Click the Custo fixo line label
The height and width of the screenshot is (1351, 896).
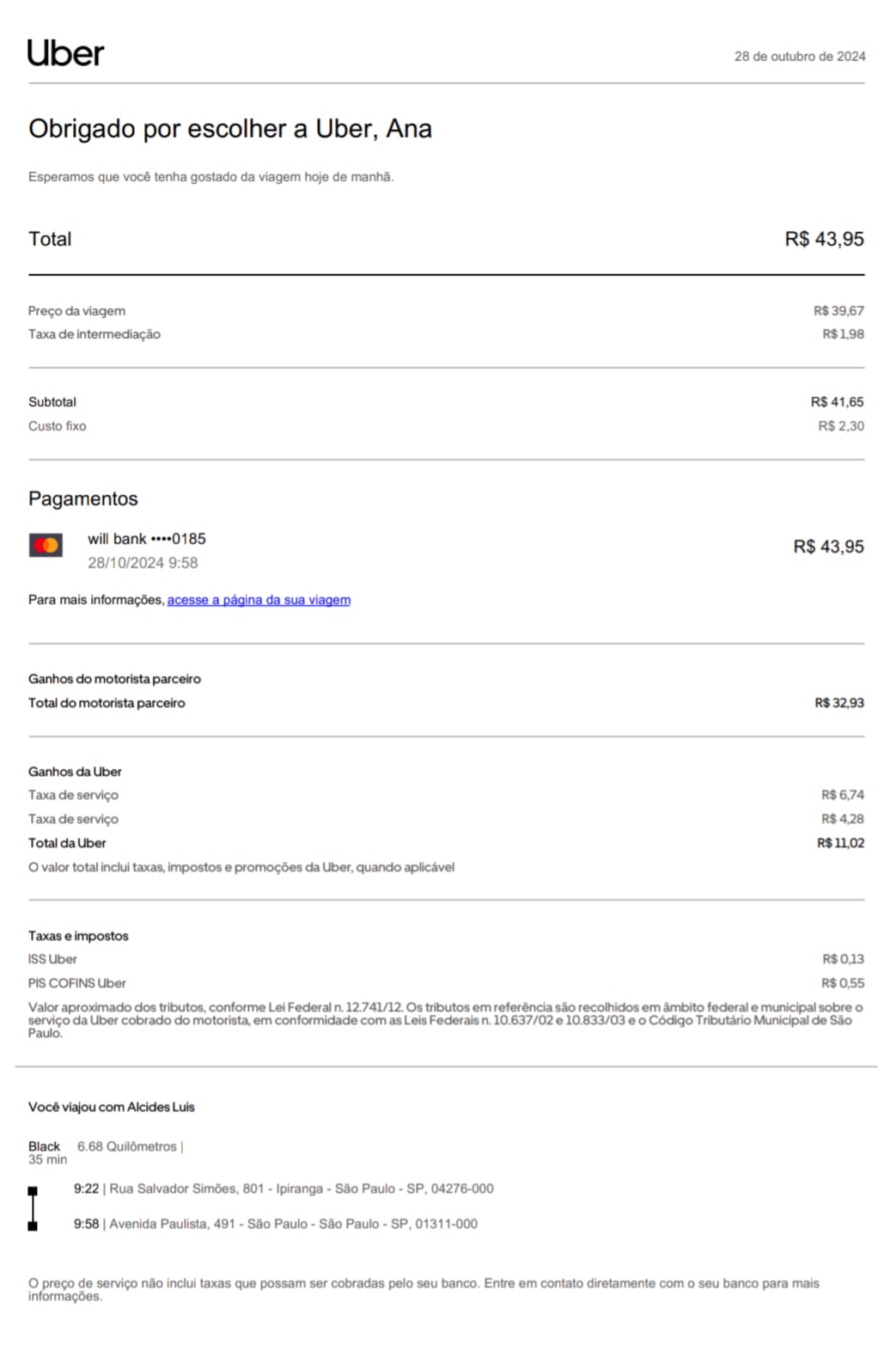click(57, 426)
